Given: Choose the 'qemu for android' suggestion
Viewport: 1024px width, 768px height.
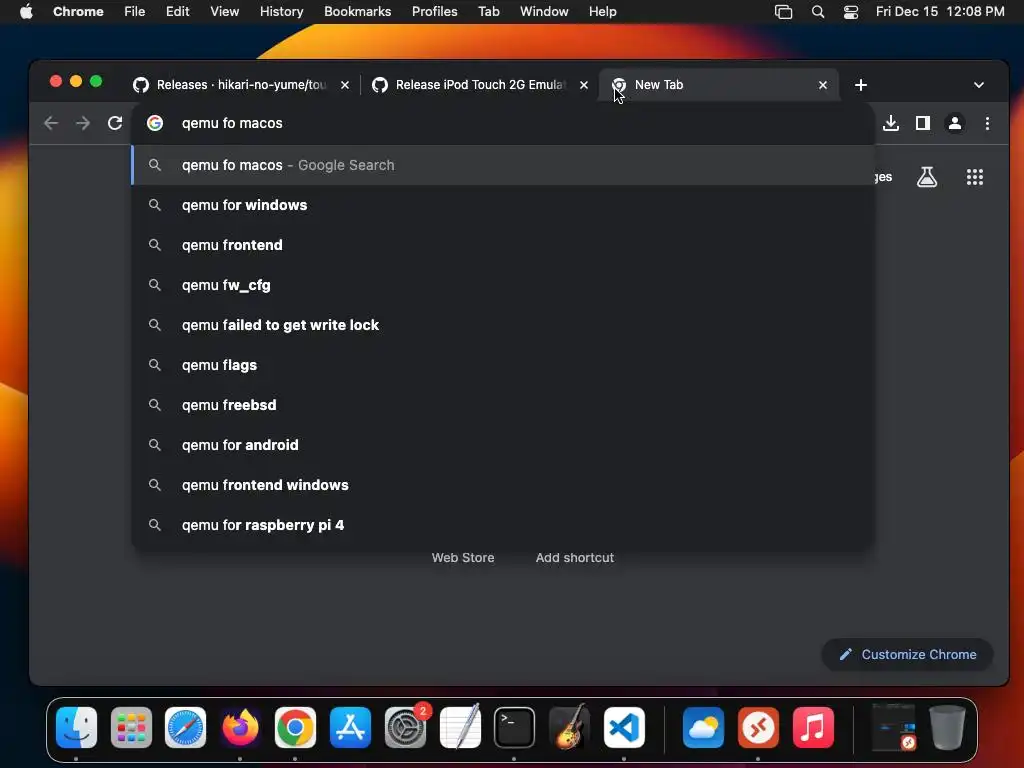Looking at the screenshot, I should [x=503, y=445].
